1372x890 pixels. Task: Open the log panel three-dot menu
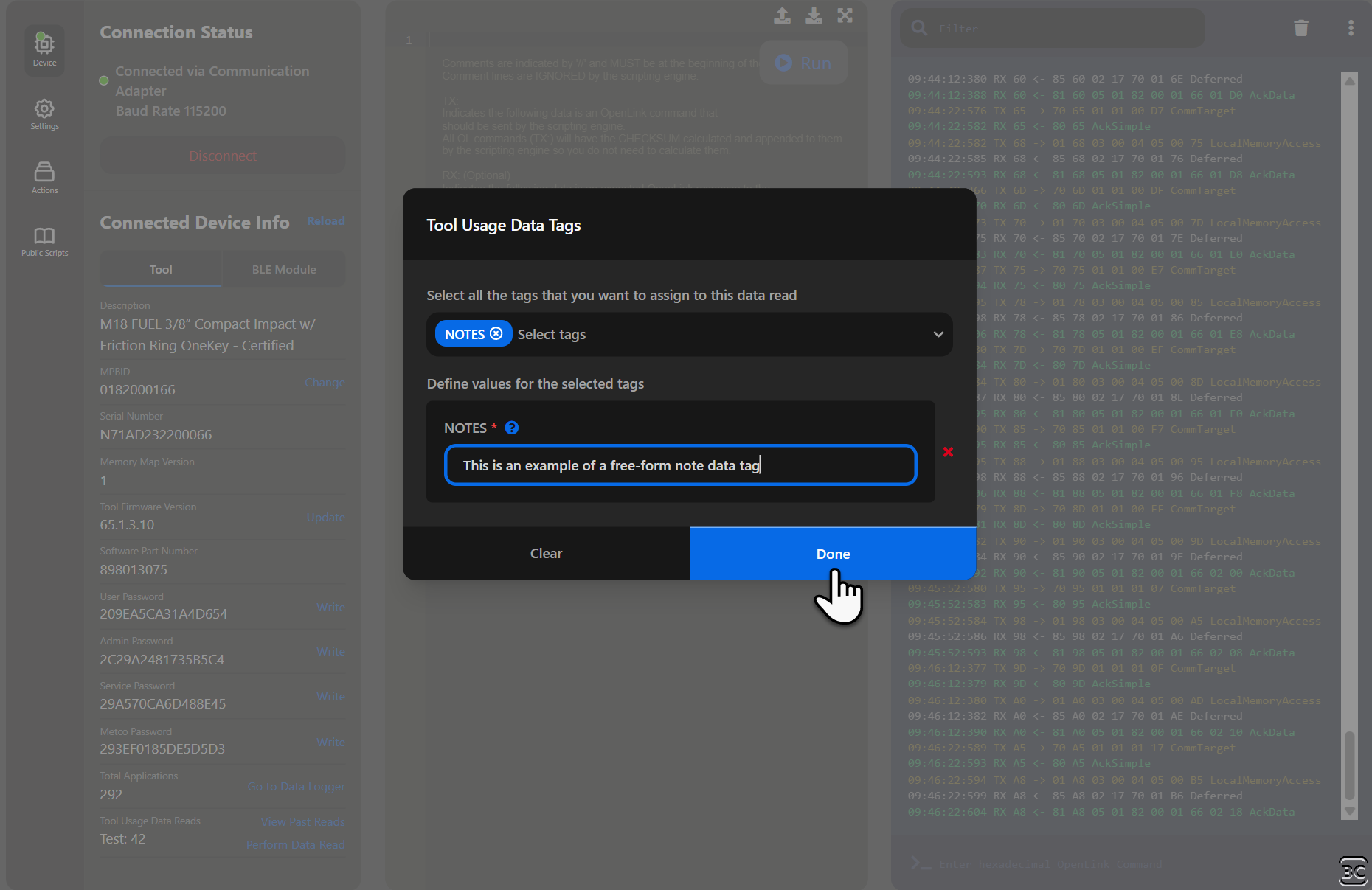(1351, 28)
